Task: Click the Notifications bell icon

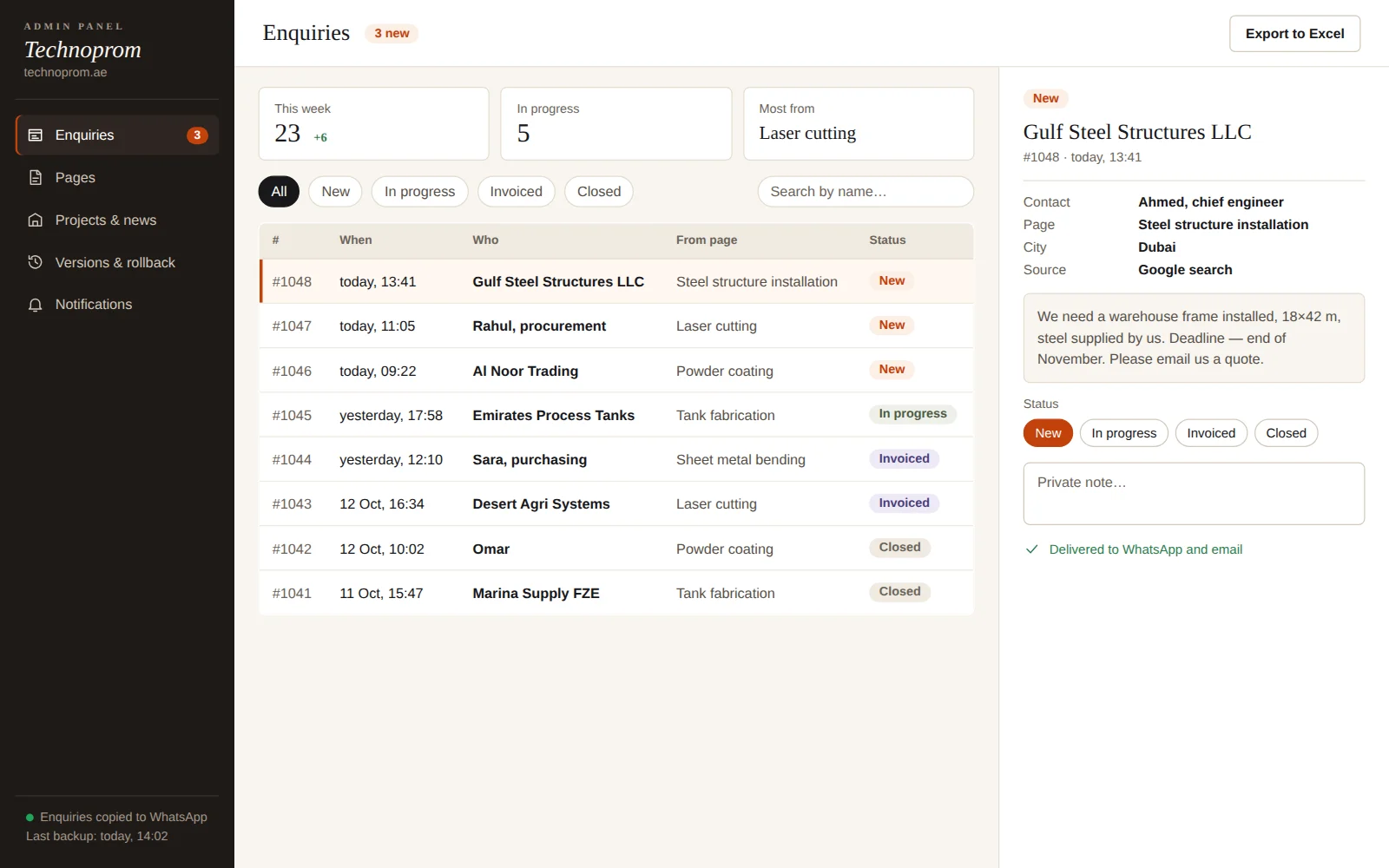Action: [36, 305]
